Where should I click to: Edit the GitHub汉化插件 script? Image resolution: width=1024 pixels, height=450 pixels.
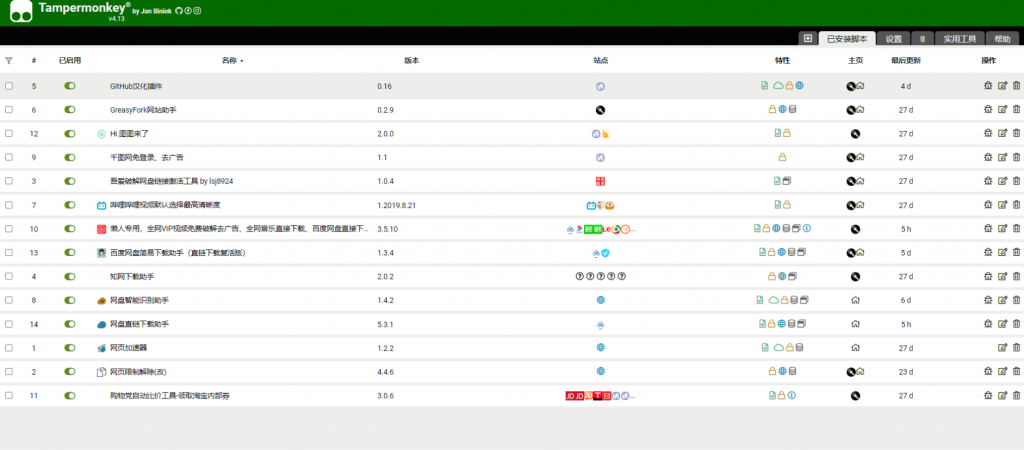[x=1002, y=86]
